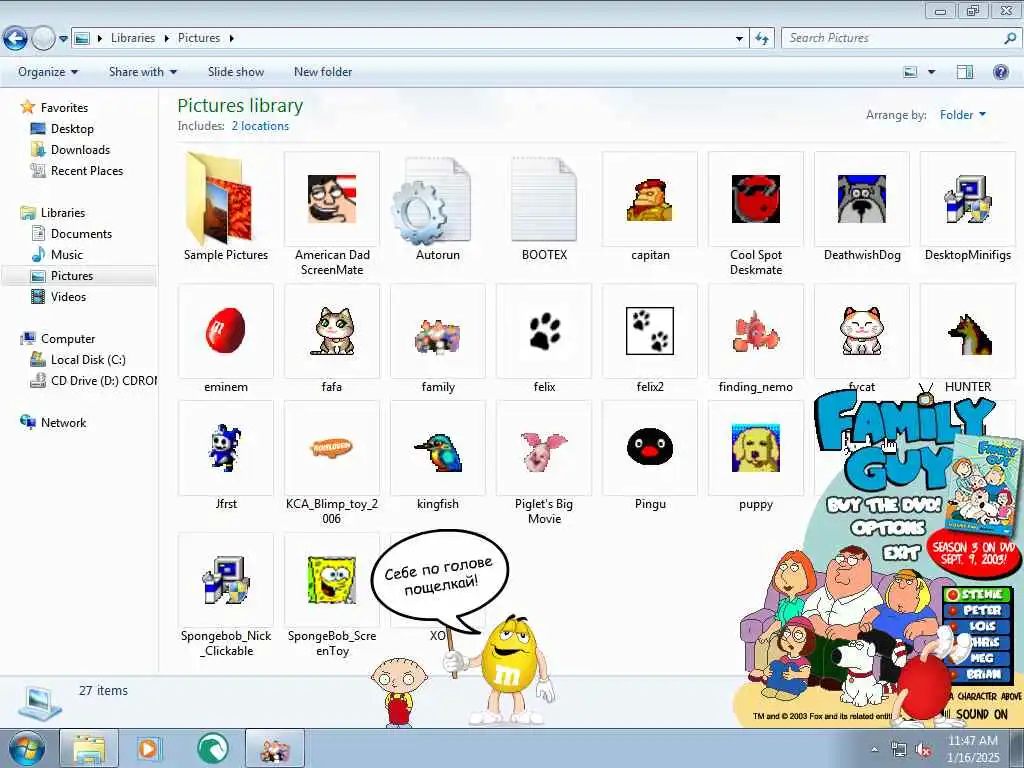Select the Cool Spot Deskmate icon
The image size is (1024, 768).
756,199
